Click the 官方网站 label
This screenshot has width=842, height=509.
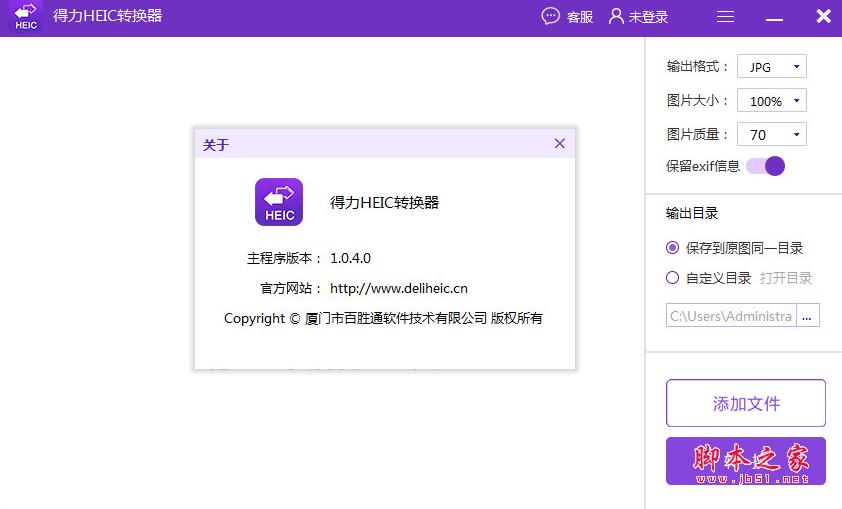click(x=291, y=288)
